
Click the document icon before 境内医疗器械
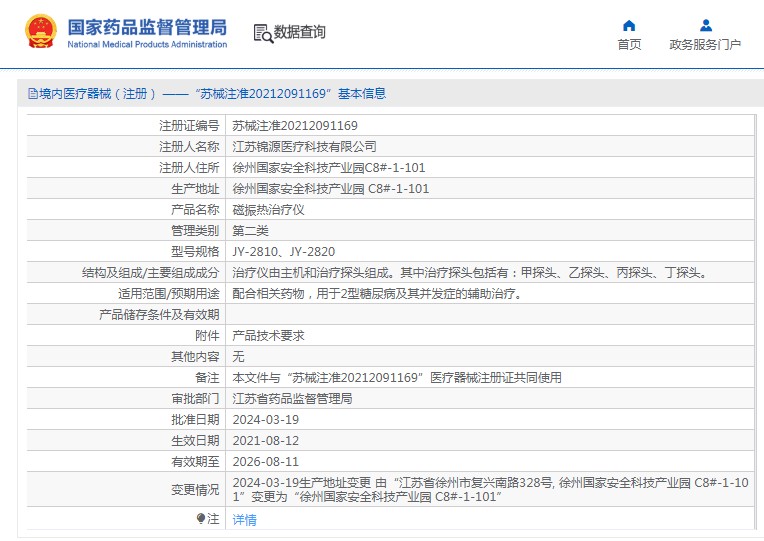tap(33, 94)
